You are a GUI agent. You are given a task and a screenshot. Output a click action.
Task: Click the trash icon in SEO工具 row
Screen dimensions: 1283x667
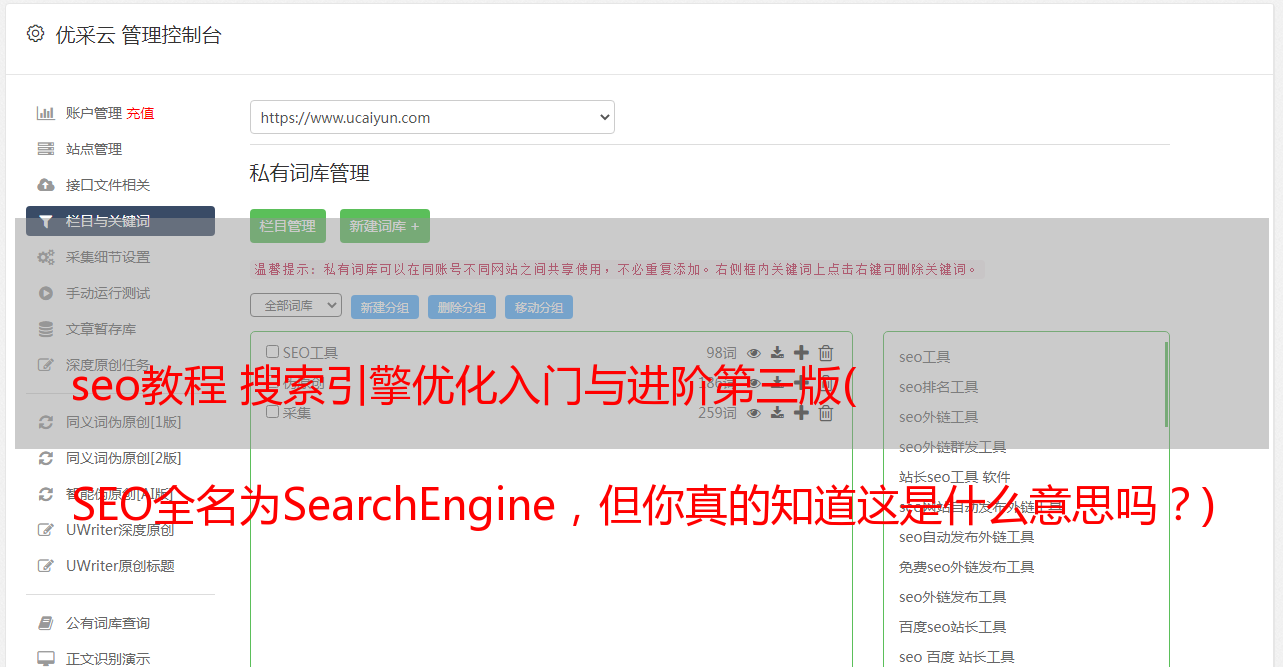tap(826, 352)
